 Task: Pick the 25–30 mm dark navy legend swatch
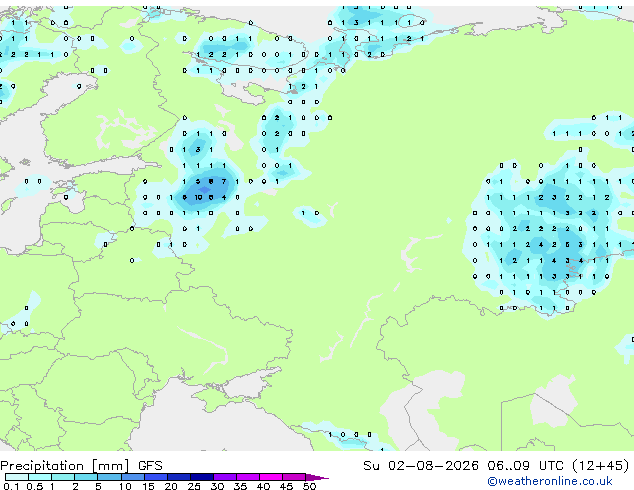(x=202, y=477)
